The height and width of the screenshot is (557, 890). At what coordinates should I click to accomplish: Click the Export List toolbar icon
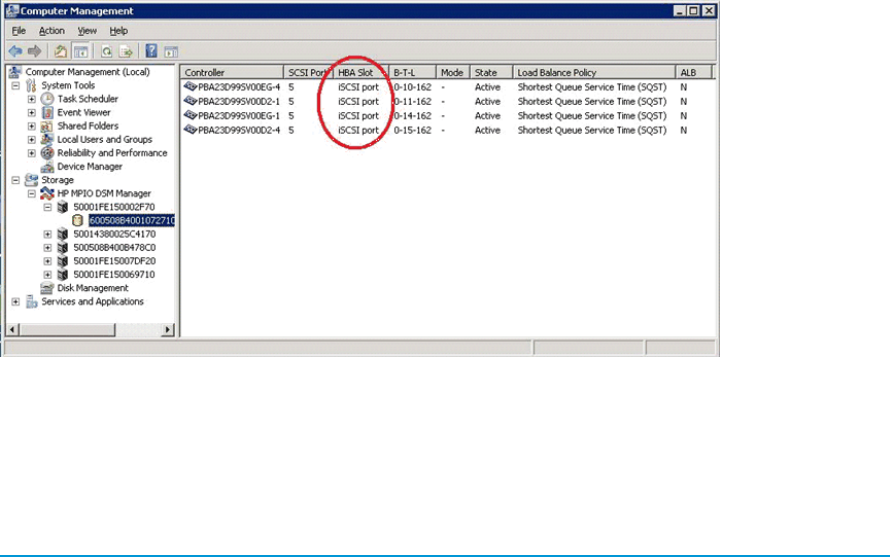(x=126, y=52)
